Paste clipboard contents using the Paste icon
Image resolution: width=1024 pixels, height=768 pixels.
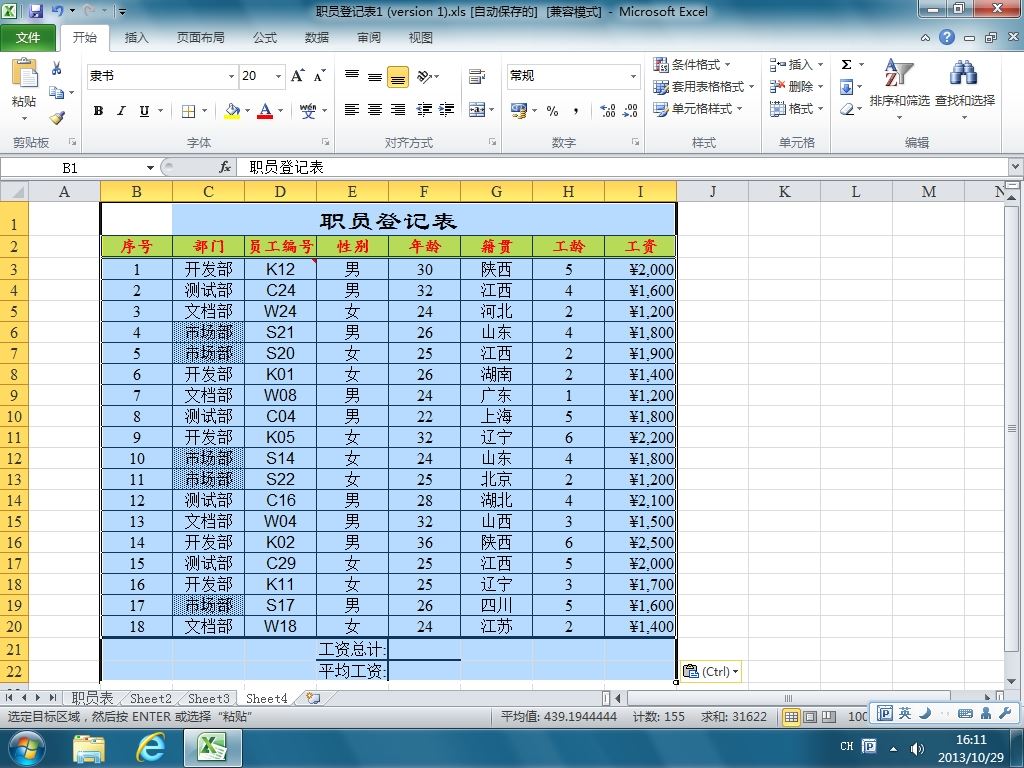(x=24, y=72)
